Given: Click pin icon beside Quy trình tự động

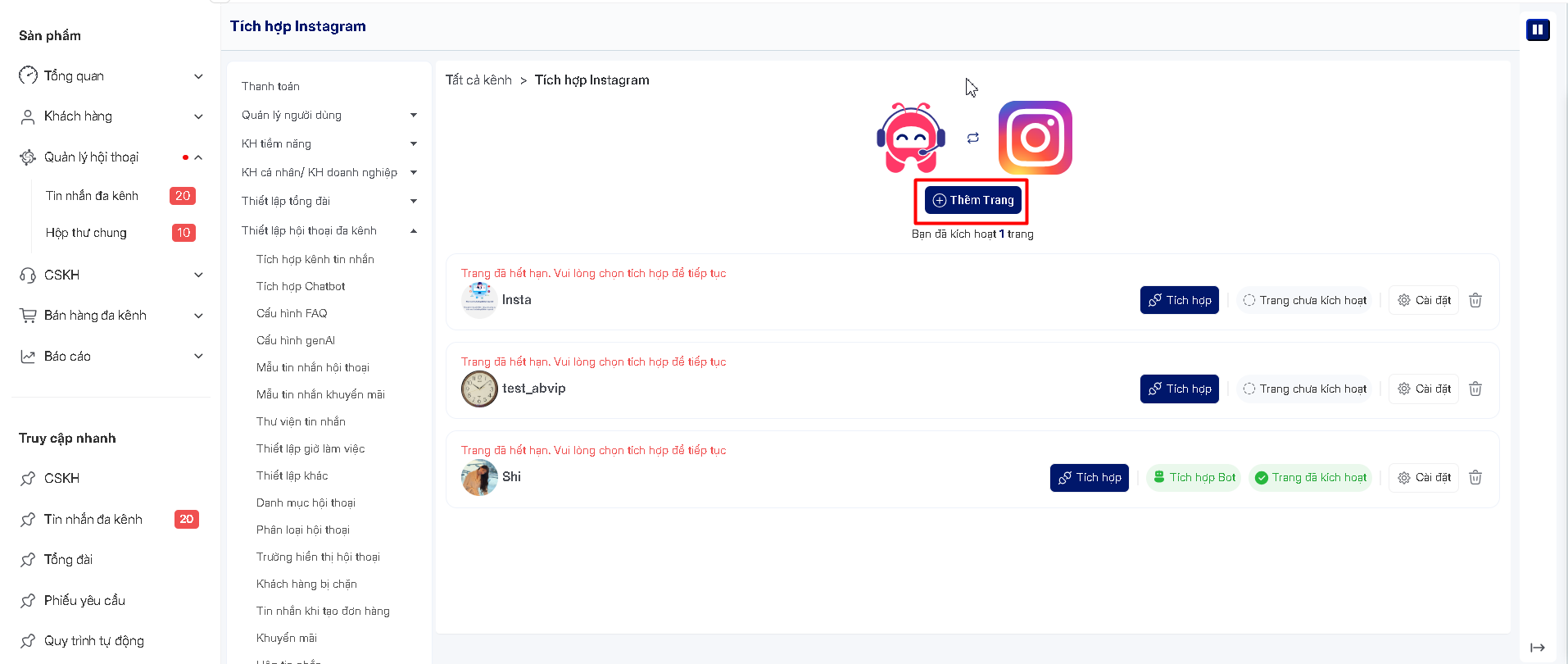Looking at the screenshot, I should 28,641.
